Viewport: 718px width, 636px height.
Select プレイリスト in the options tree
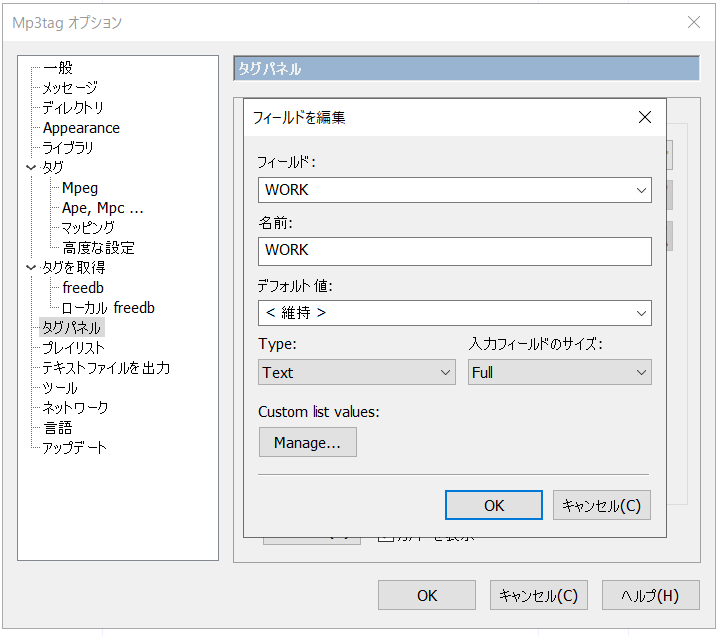tap(73, 348)
